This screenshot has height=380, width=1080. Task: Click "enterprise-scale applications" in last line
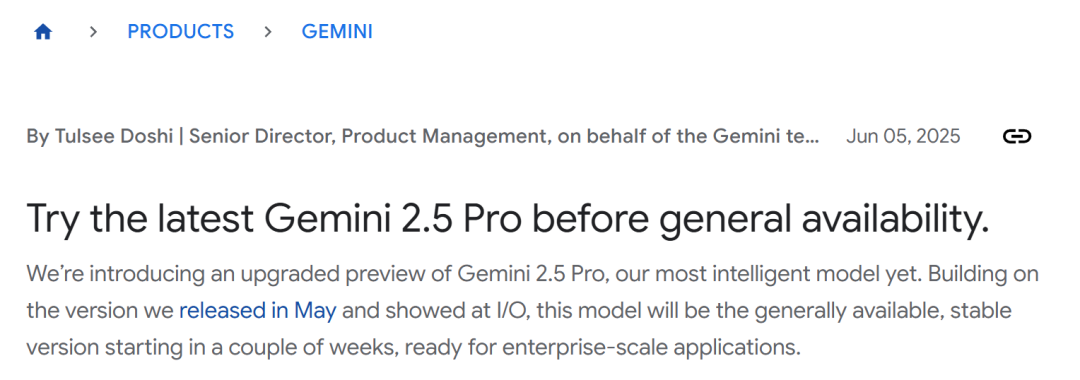point(651,346)
